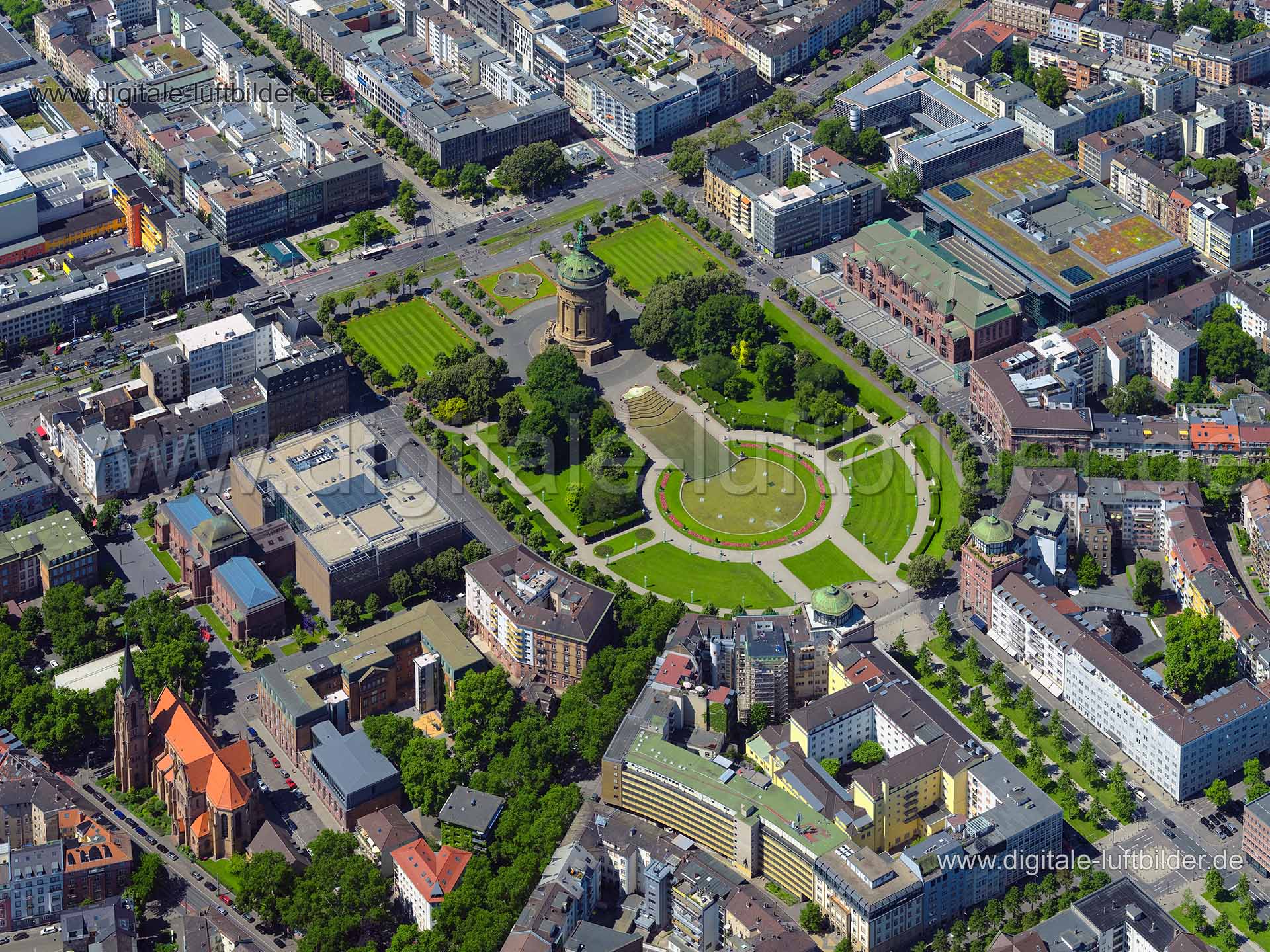Click the top-left digitale-luftbilder.de watermark text
This screenshot has height=952, width=1270.
click(182, 94)
